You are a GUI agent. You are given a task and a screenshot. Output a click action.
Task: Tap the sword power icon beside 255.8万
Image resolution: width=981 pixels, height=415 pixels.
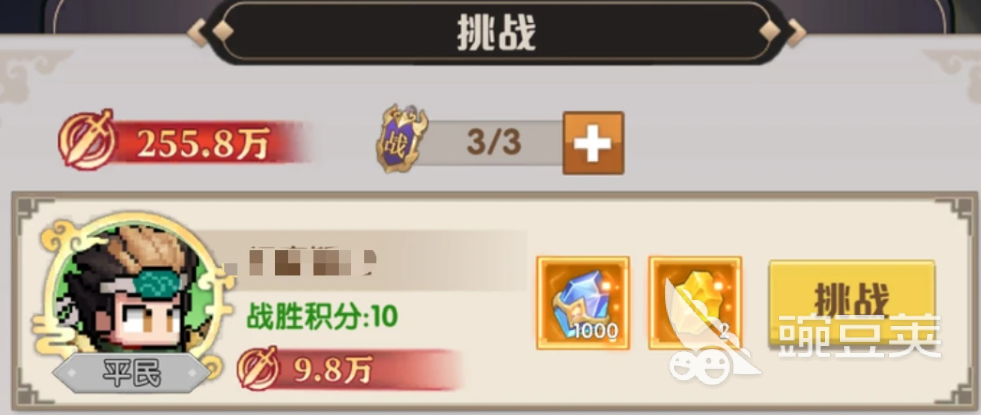coord(86,140)
